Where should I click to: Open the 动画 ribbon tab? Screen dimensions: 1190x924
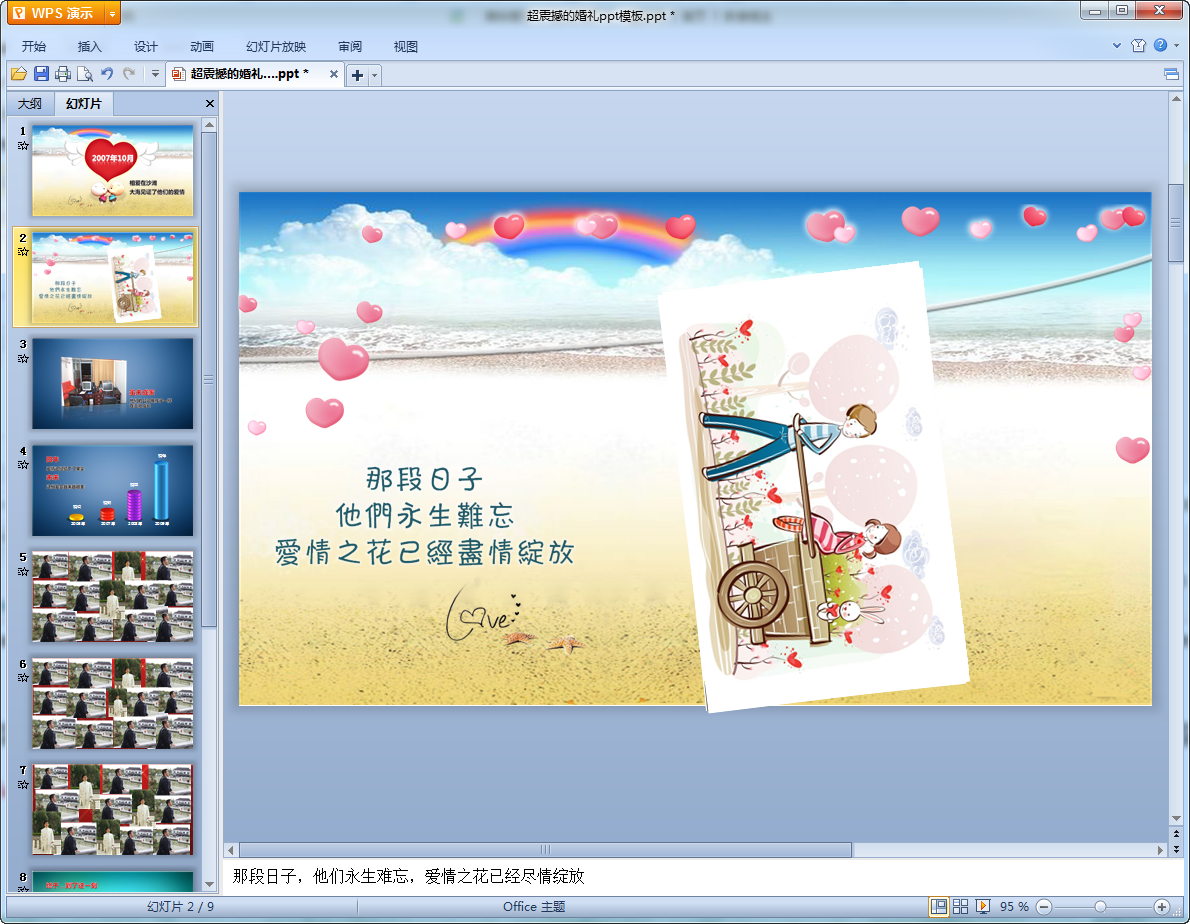[202, 46]
